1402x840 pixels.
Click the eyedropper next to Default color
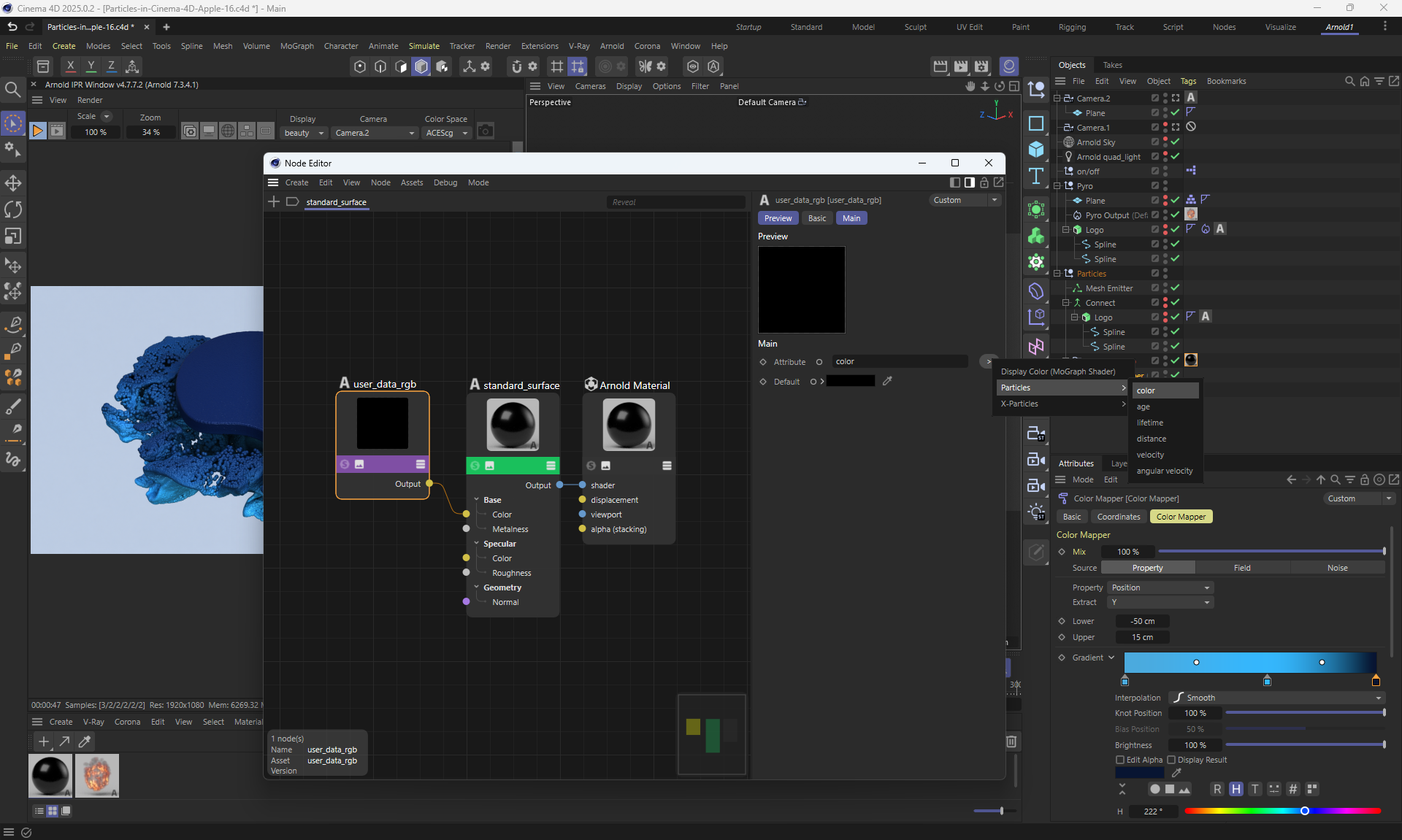coord(887,381)
